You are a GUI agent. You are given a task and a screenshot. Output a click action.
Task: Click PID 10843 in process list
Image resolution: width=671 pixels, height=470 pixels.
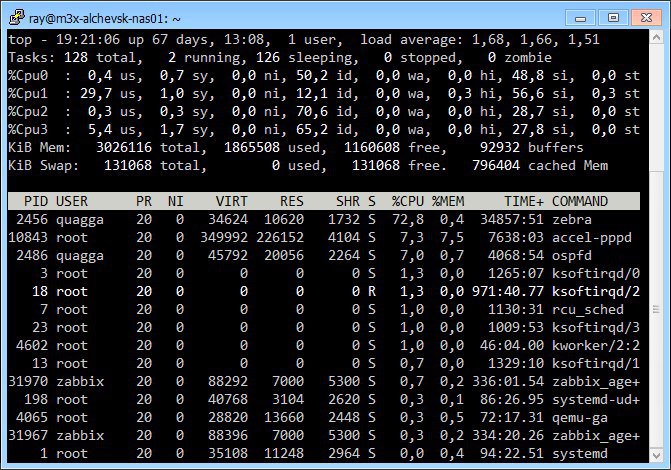pyautogui.click(x=28, y=237)
